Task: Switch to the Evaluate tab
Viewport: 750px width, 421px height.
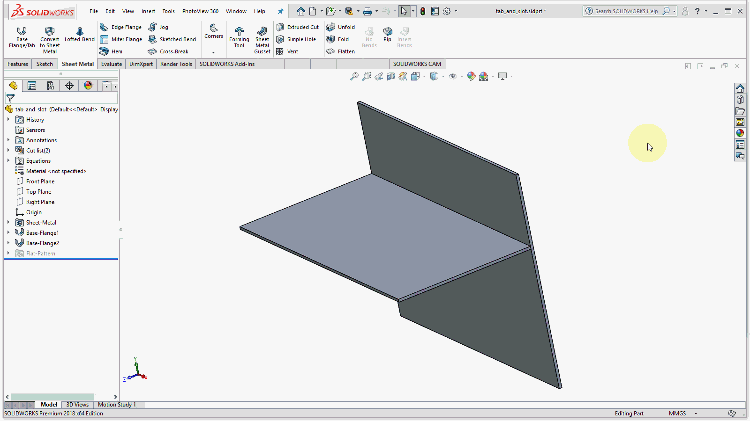Action: point(110,63)
